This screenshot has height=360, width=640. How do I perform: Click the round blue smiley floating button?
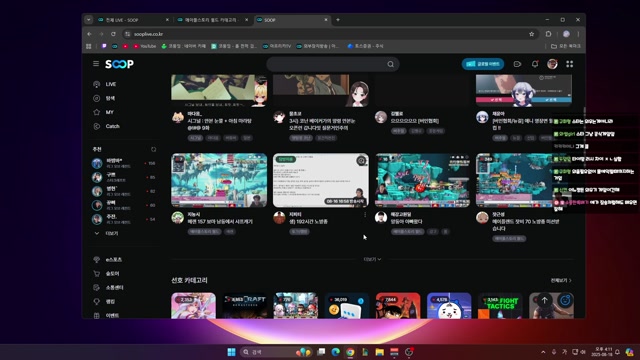point(565,301)
